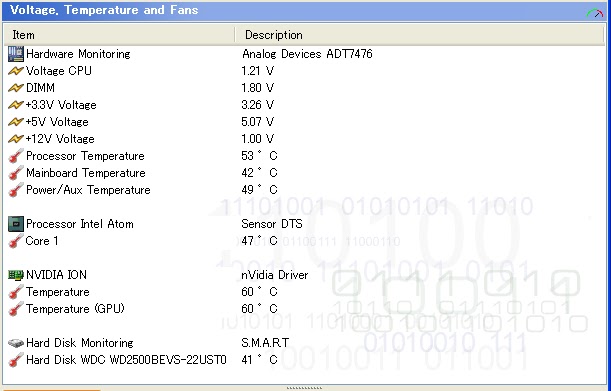Select the Power/Aux Temperature label
The width and height of the screenshot is (611, 391).
point(88,190)
